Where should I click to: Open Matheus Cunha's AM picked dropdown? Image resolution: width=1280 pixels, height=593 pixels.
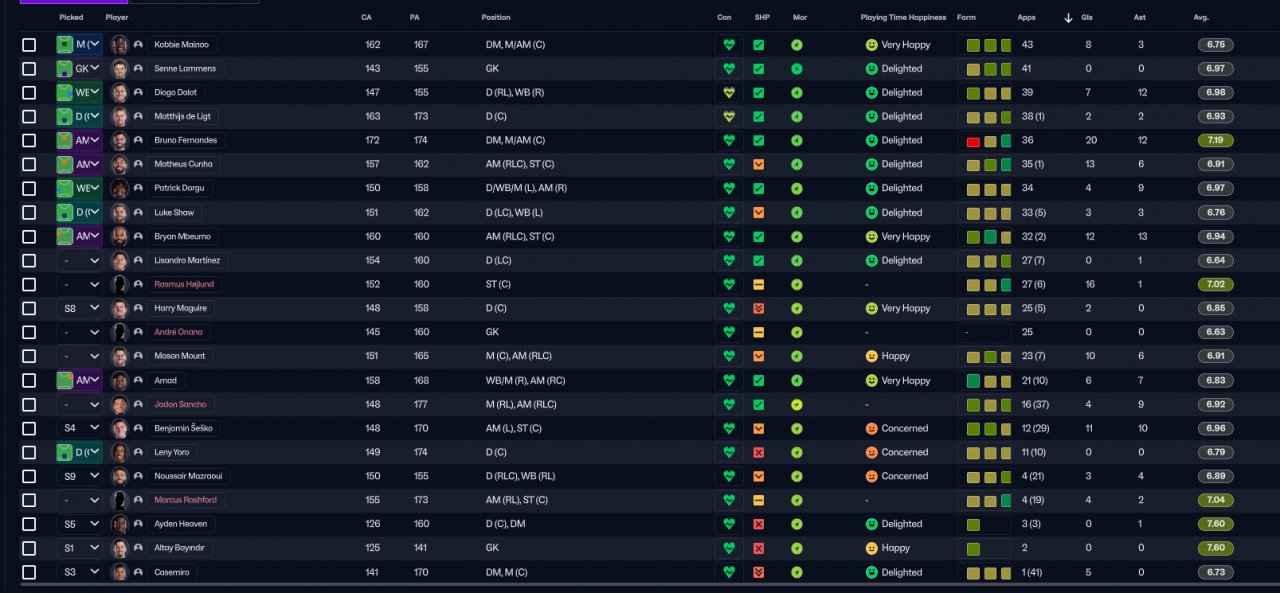pyautogui.click(x=79, y=165)
